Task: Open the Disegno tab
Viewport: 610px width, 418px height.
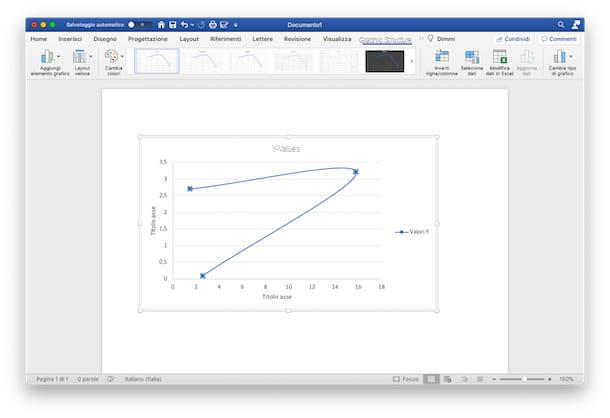Action: [x=105, y=39]
